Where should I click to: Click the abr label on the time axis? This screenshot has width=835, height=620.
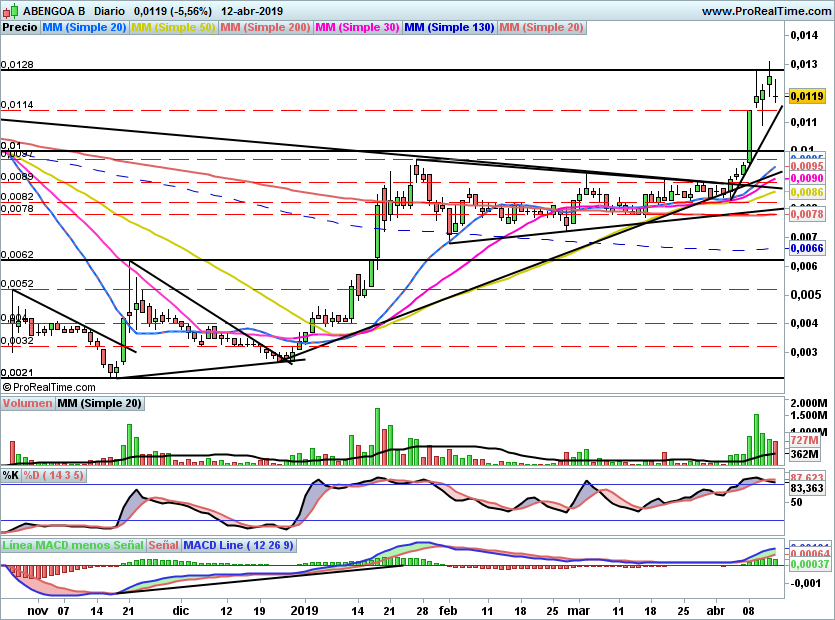tap(716, 610)
